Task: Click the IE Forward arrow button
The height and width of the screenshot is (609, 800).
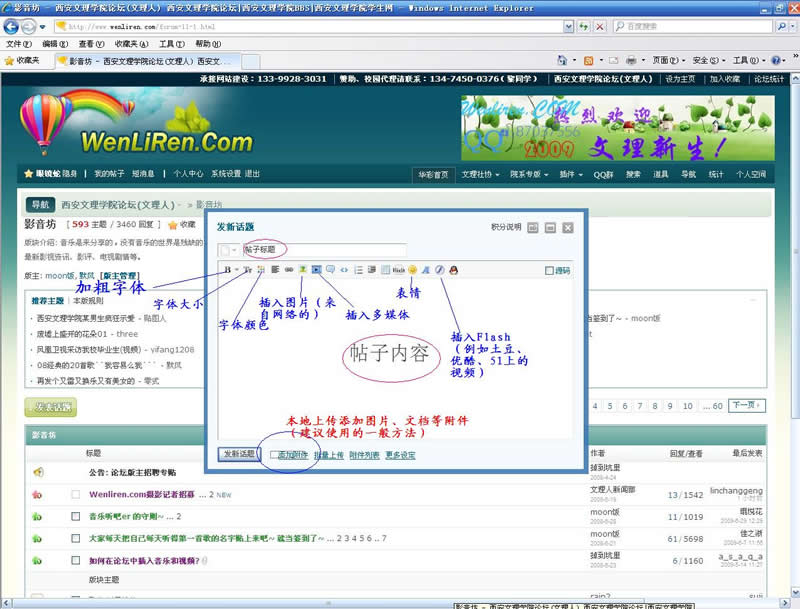Action: pyautogui.click(x=29, y=26)
